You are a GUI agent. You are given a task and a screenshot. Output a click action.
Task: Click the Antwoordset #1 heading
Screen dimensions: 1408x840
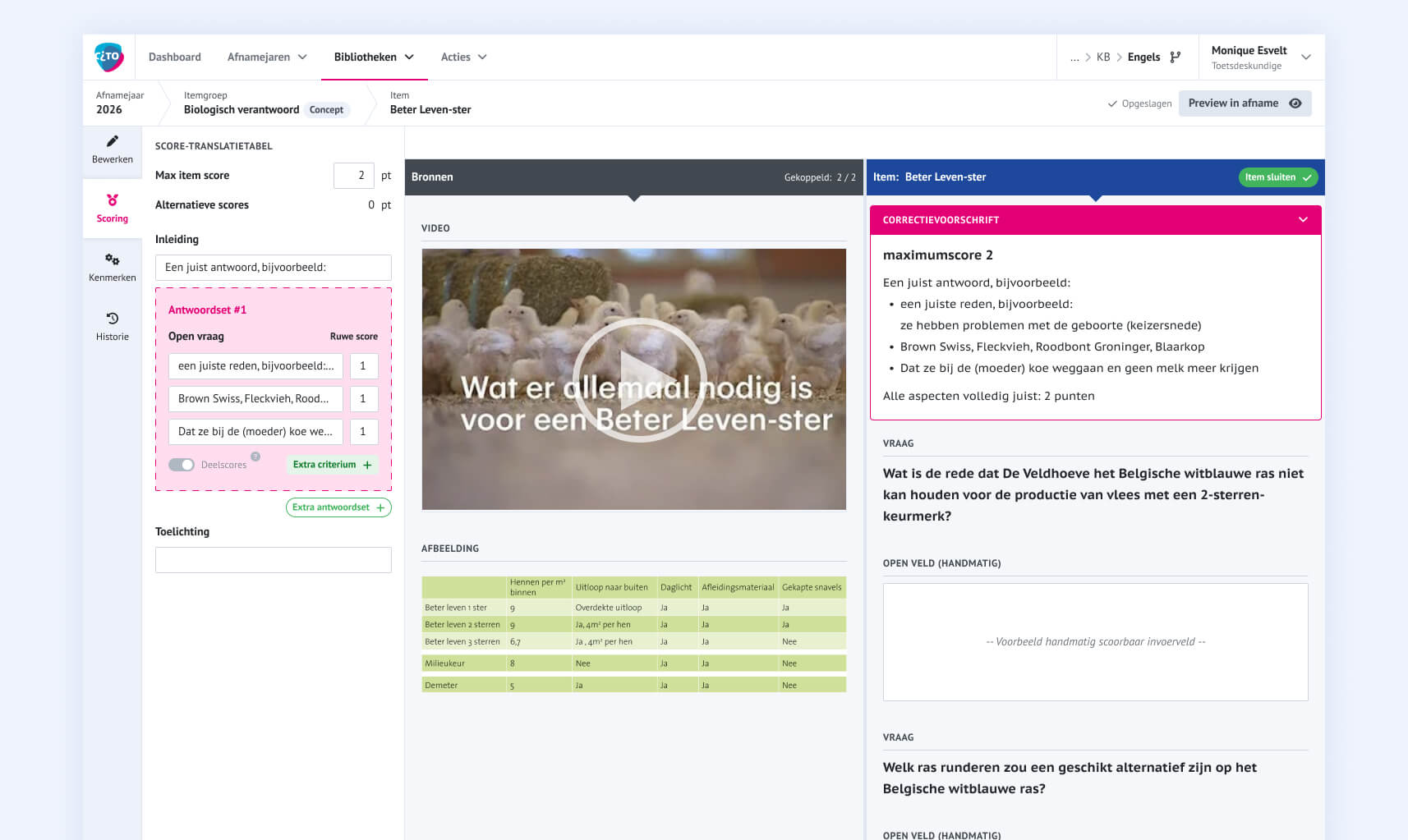tap(207, 310)
